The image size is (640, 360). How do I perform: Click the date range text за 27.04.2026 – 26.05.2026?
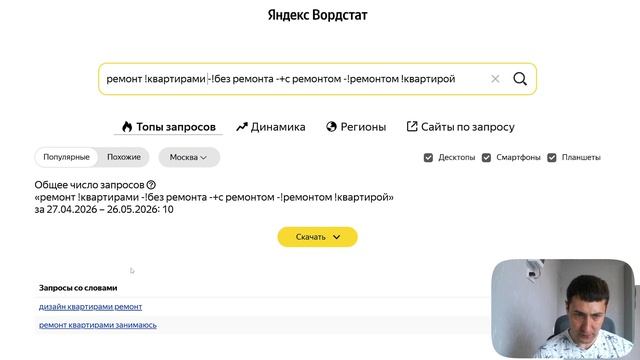coord(97,209)
